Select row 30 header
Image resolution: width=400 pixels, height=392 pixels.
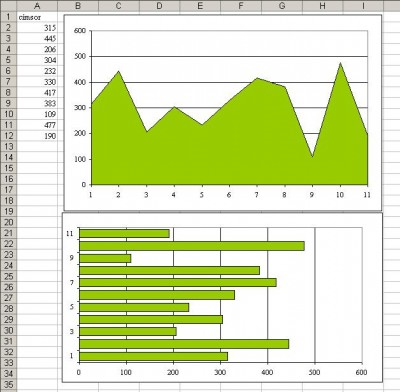(8, 330)
